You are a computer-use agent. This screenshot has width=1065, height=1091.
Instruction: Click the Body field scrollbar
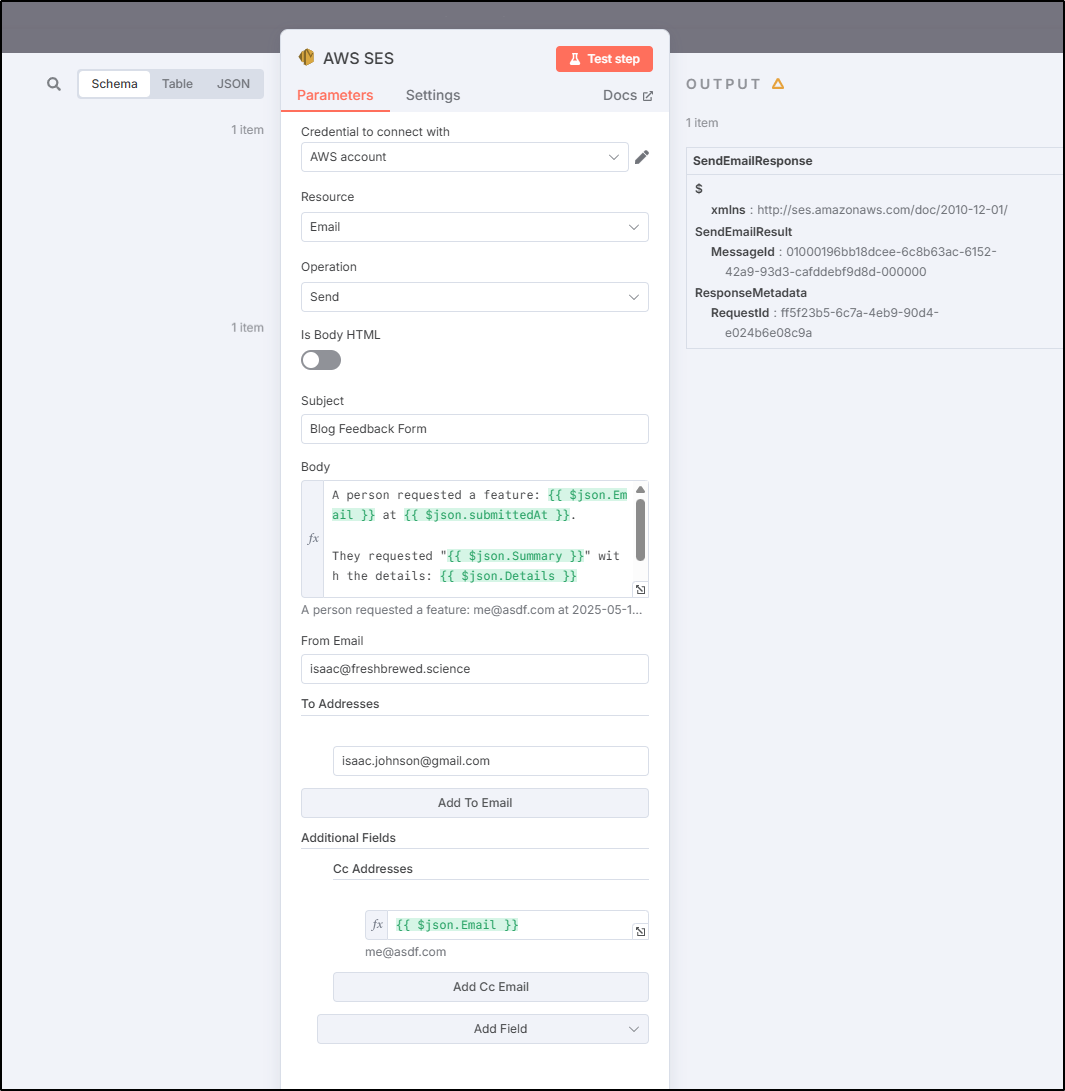(641, 529)
